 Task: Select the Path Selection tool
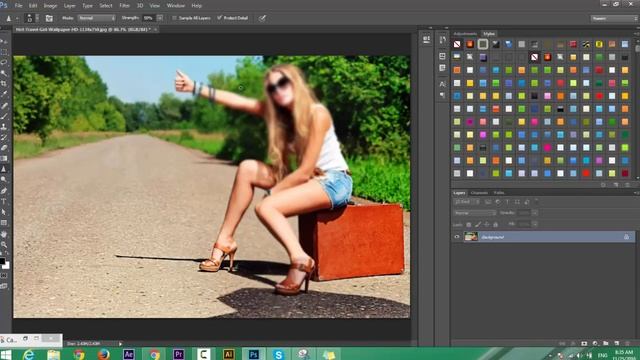tap(4, 212)
